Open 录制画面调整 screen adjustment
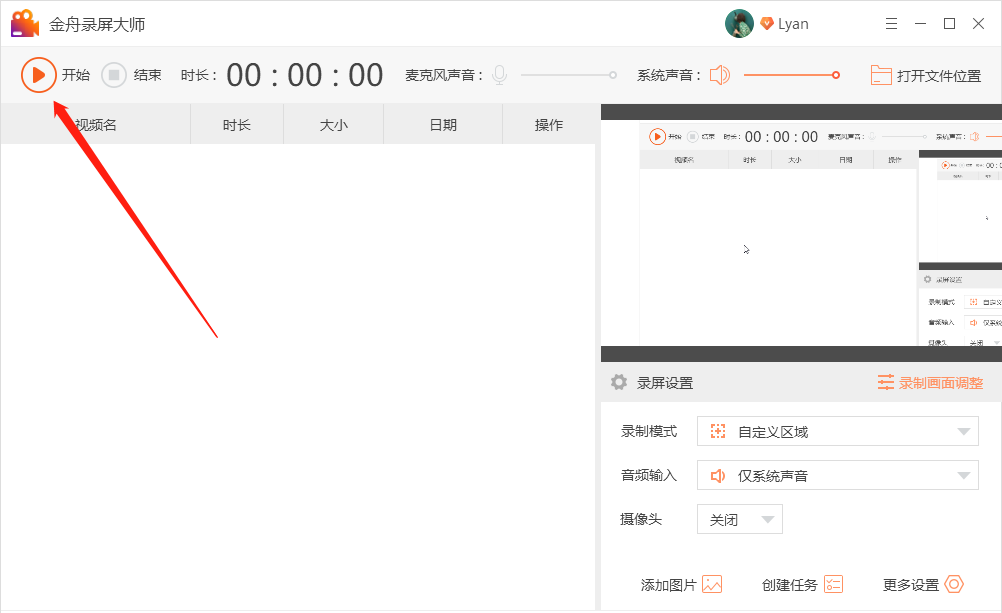 point(930,383)
